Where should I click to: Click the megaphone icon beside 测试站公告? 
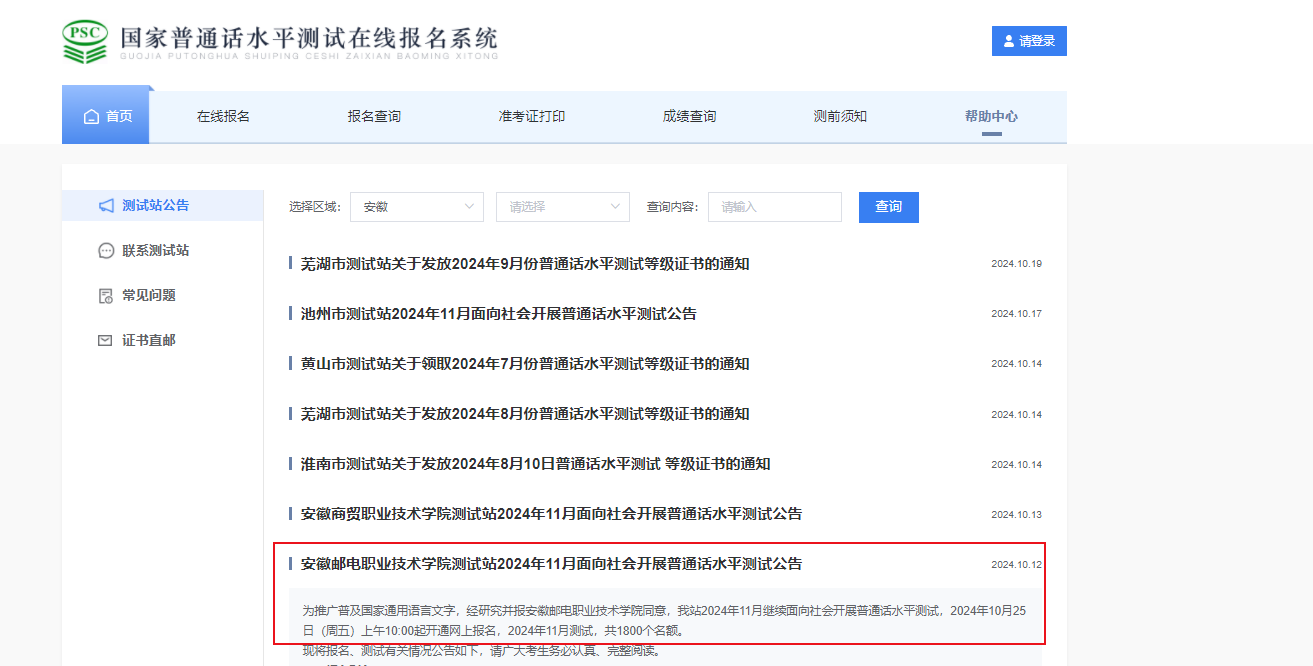[106, 205]
